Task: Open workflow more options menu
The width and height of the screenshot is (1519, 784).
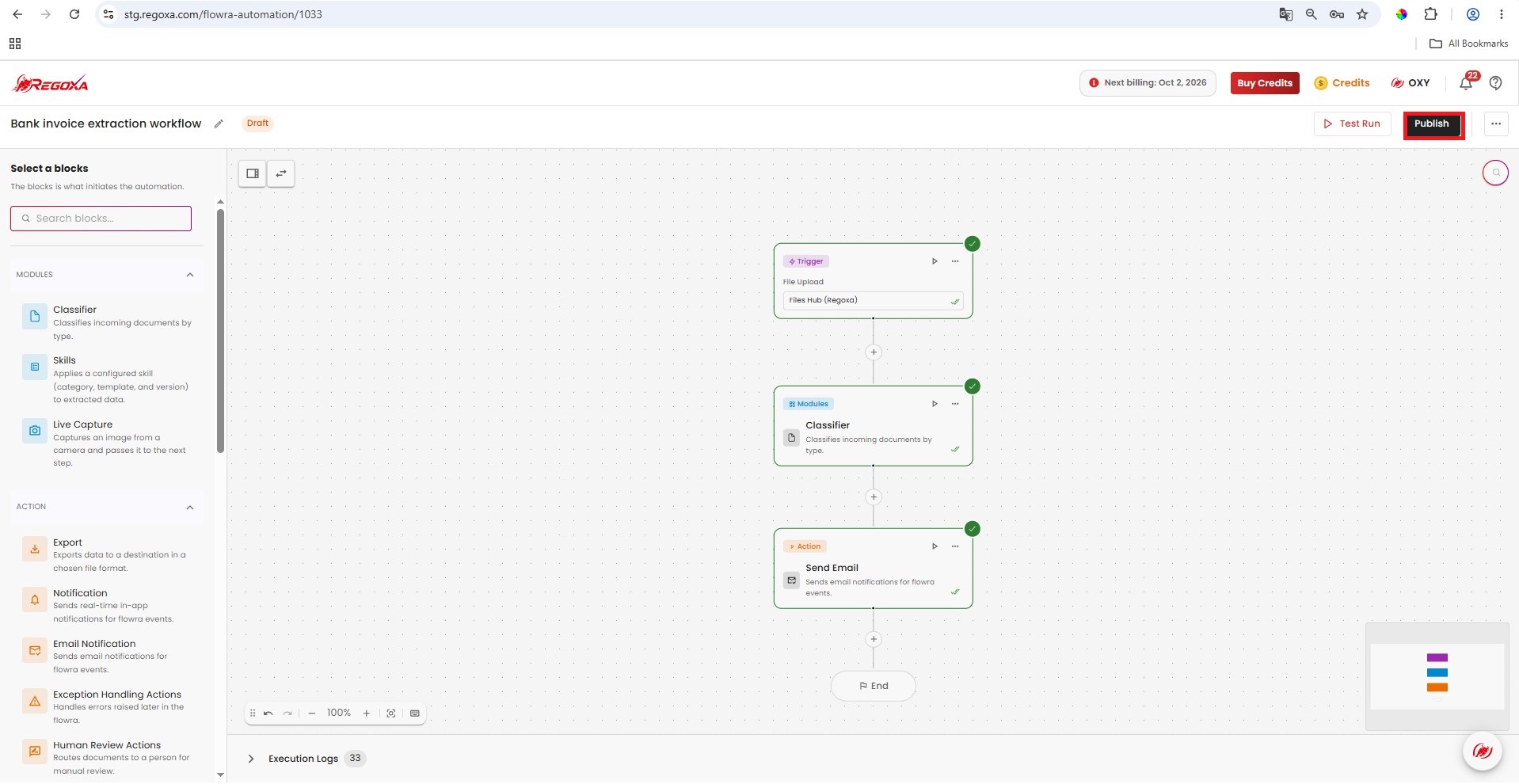Action: click(x=1495, y=124)
